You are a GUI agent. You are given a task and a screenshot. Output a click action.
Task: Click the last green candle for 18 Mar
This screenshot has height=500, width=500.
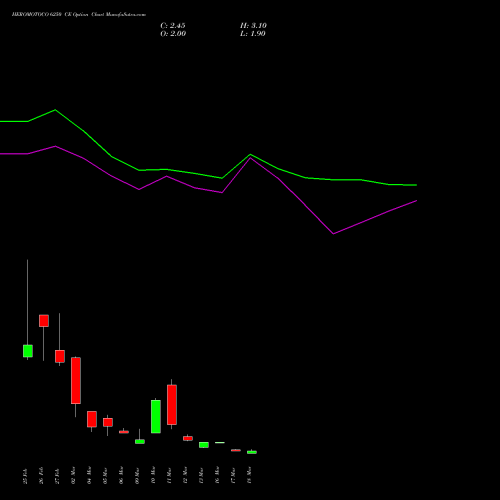point(252,452)
